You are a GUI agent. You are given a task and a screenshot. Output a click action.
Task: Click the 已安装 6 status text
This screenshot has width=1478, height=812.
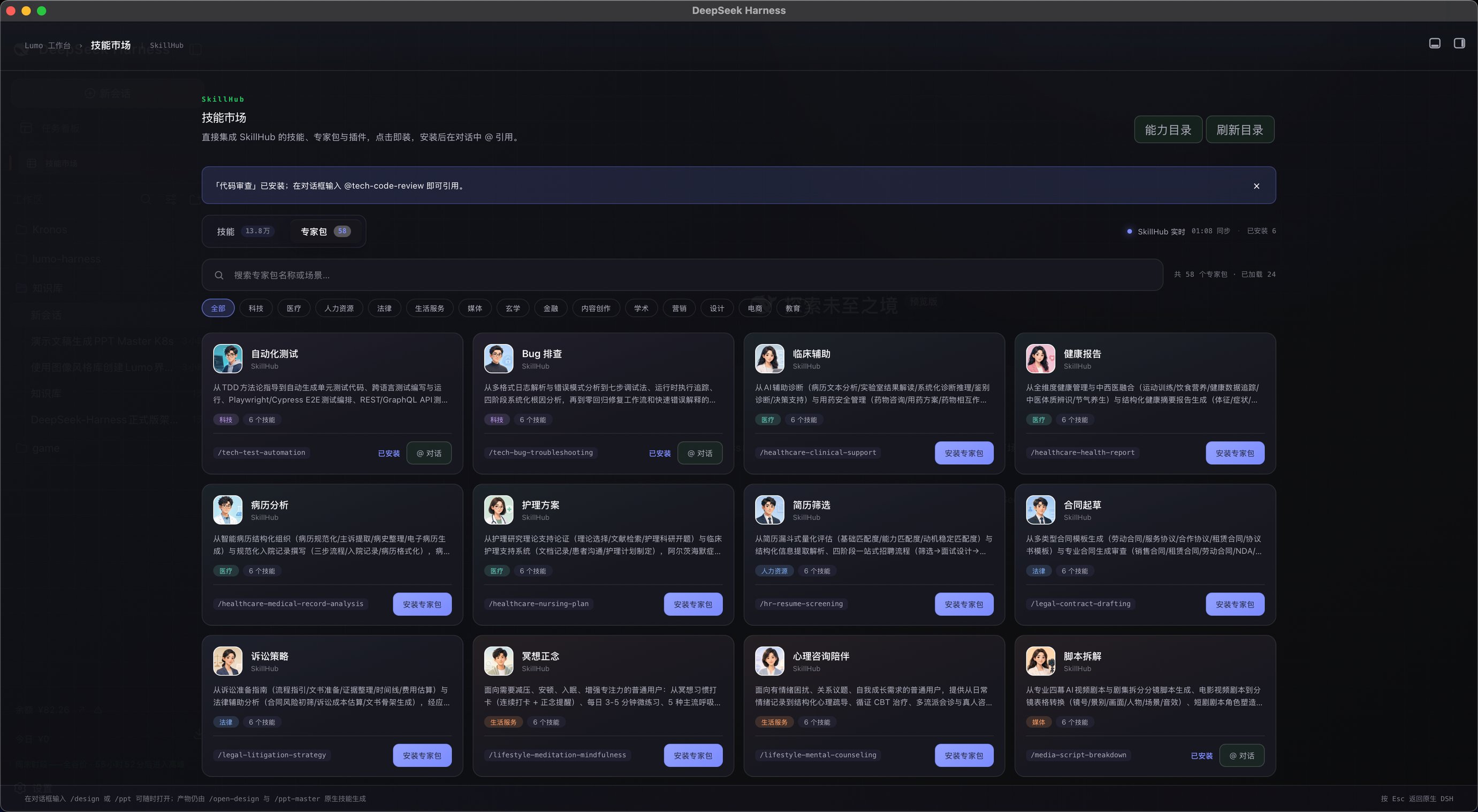click(x=1261, y=231)
